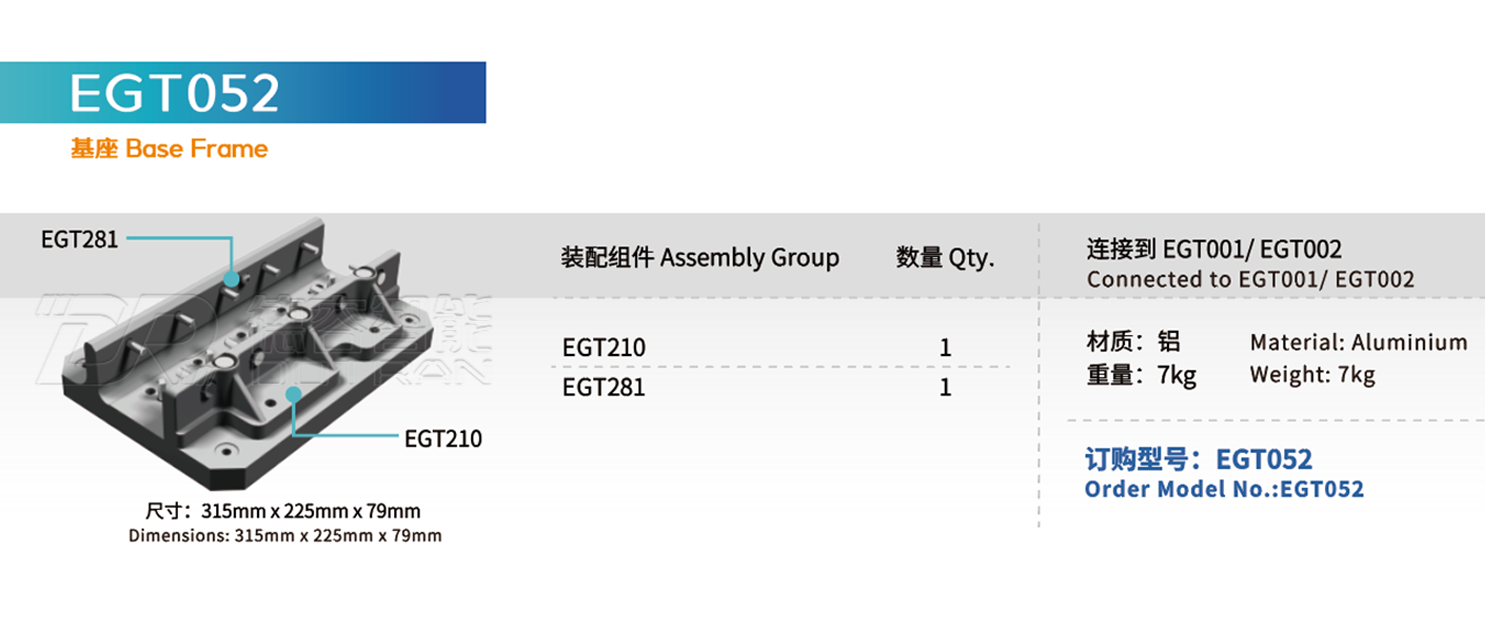The height and width of the screenshot is (629, 1485).
Task: Click the EGT052 blue header banner
Action: (243, 93)
